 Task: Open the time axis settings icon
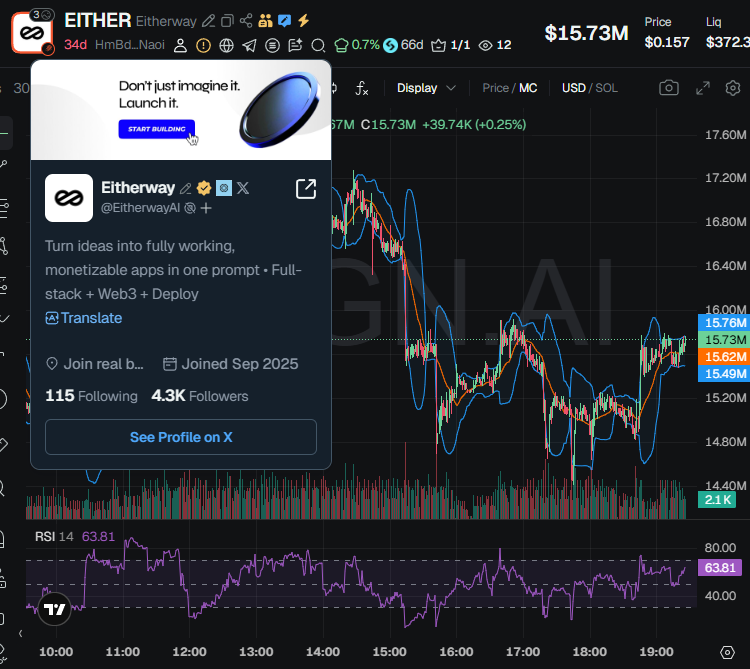(x=727, y=652)
